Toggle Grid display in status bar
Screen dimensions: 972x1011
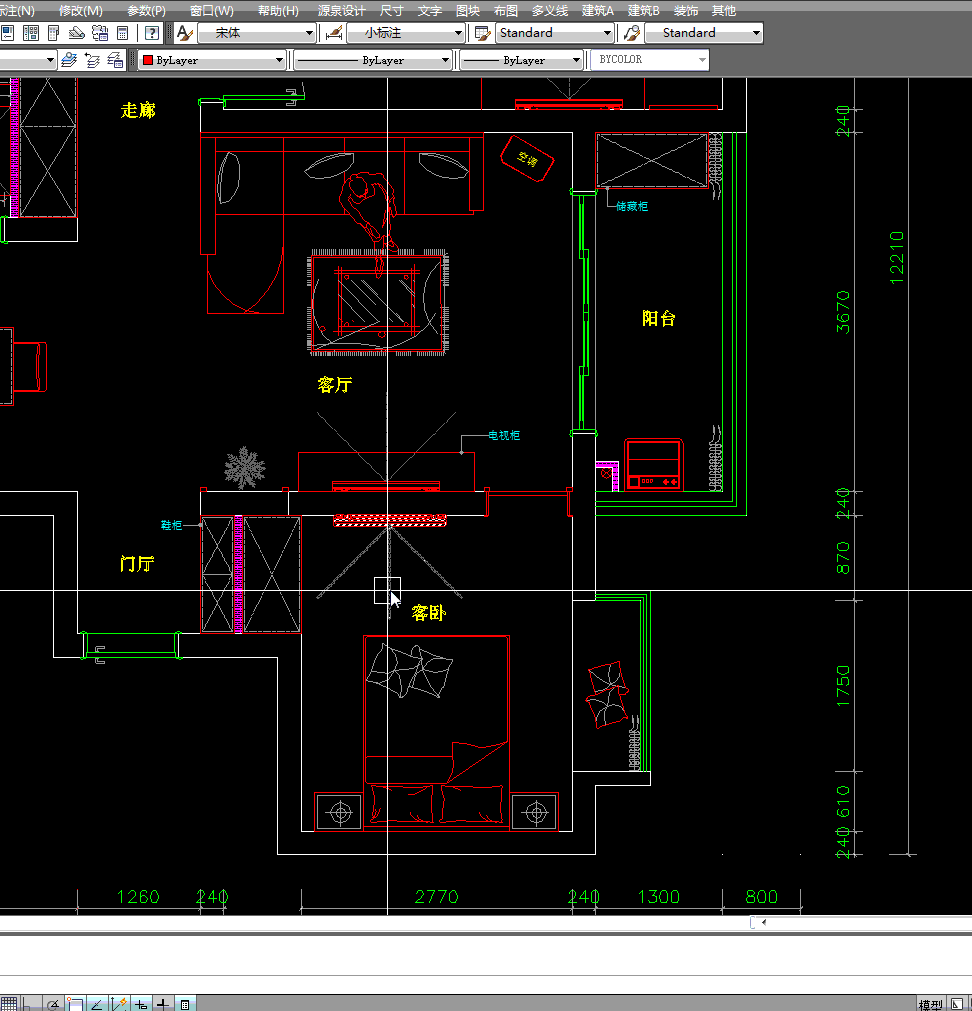pos(9,1003)
